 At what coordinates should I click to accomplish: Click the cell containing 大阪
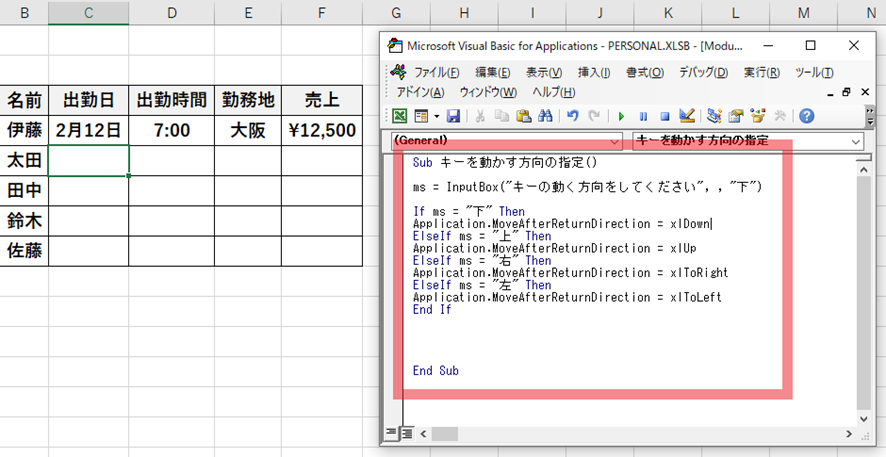point(248,130)
